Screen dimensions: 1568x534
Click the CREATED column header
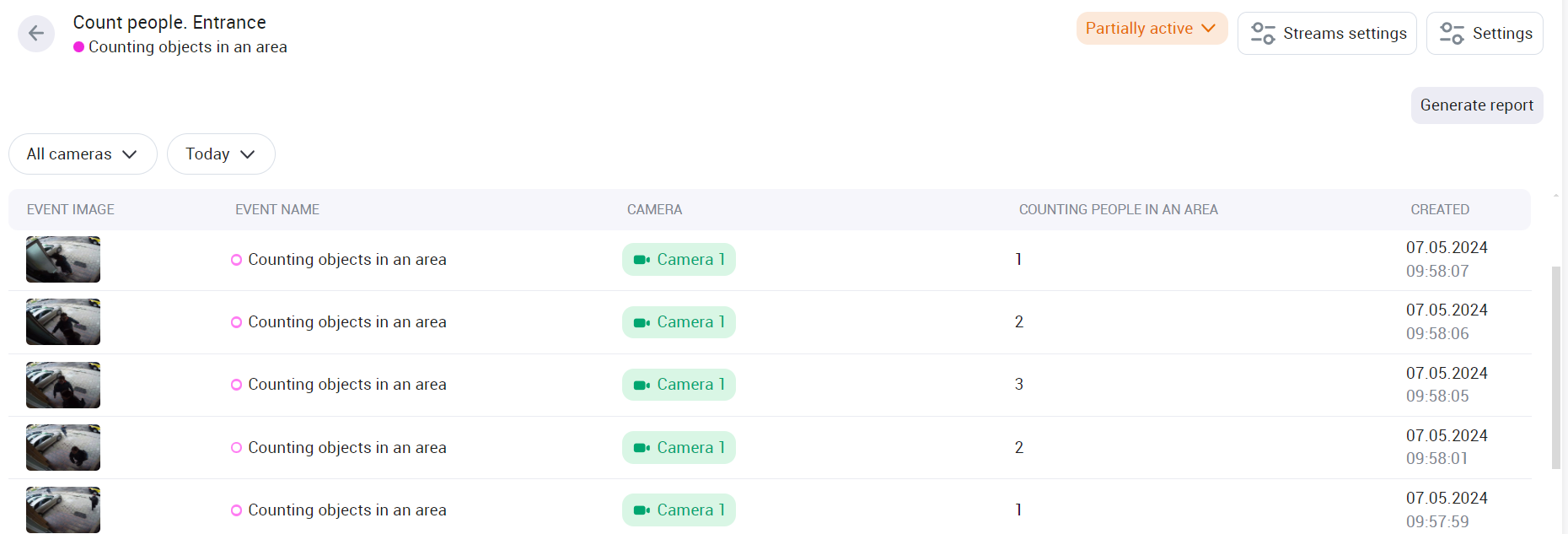point(1439,210)
